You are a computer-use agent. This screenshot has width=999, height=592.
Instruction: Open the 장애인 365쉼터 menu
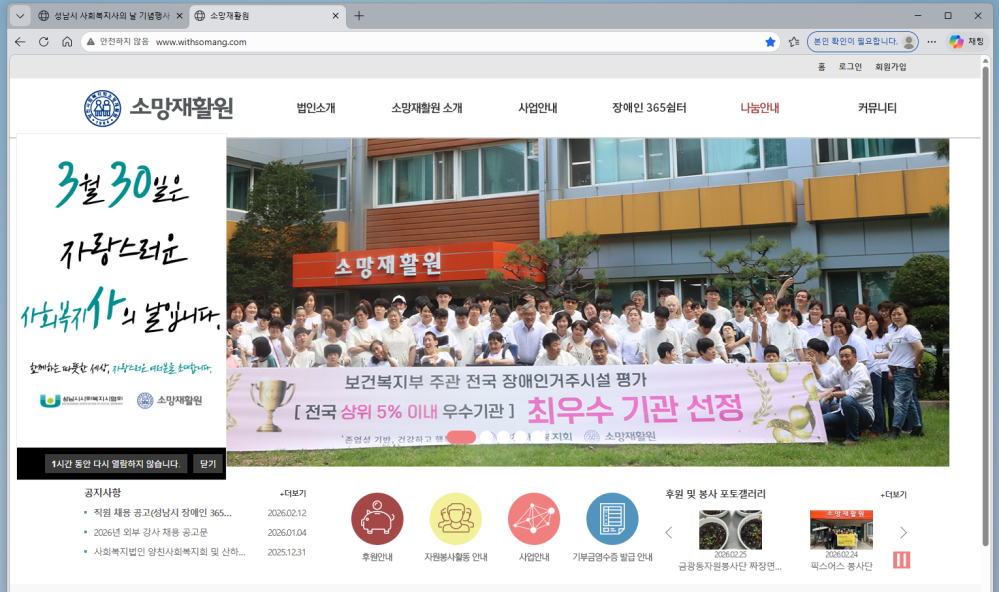649,108
